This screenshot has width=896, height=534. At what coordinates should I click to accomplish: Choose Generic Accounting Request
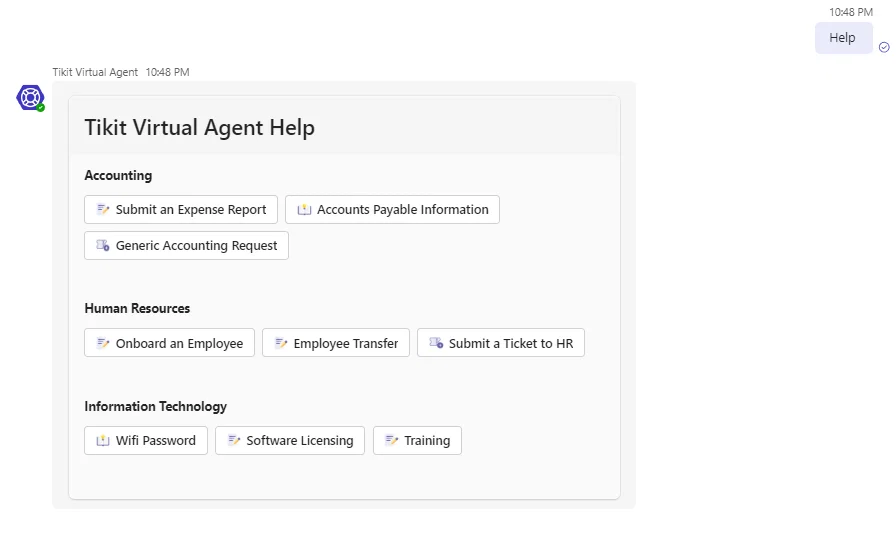[186, 245]
